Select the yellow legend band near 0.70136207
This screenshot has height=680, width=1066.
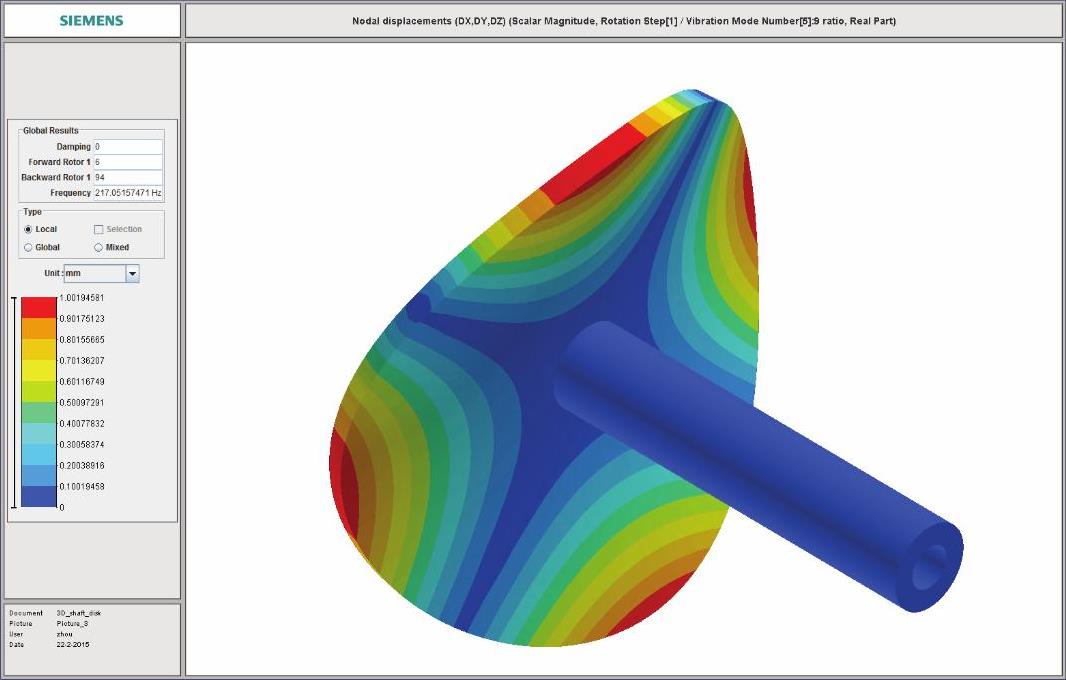[39, 370]
